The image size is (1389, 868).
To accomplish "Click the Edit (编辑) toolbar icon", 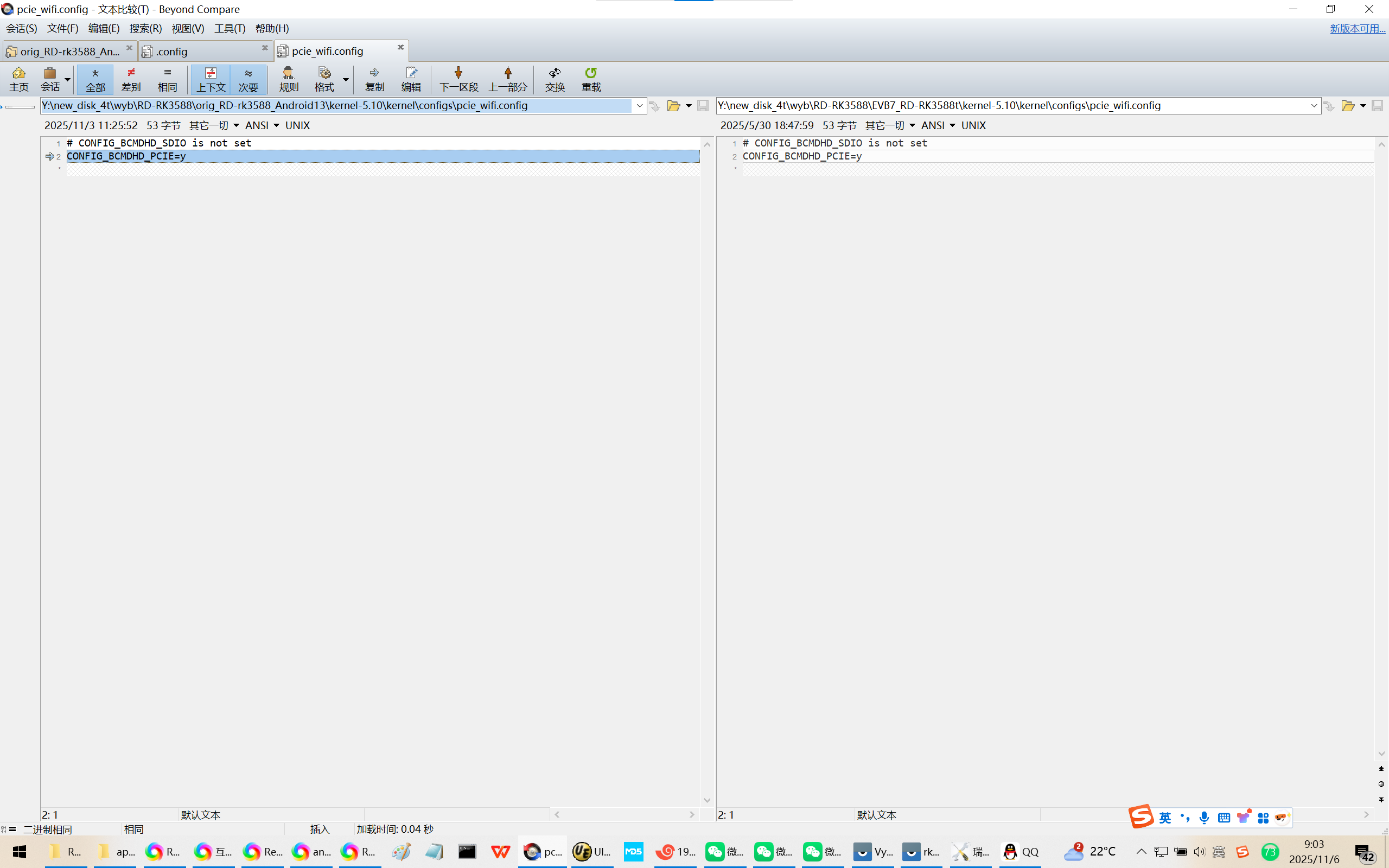I will coord(411,79).
